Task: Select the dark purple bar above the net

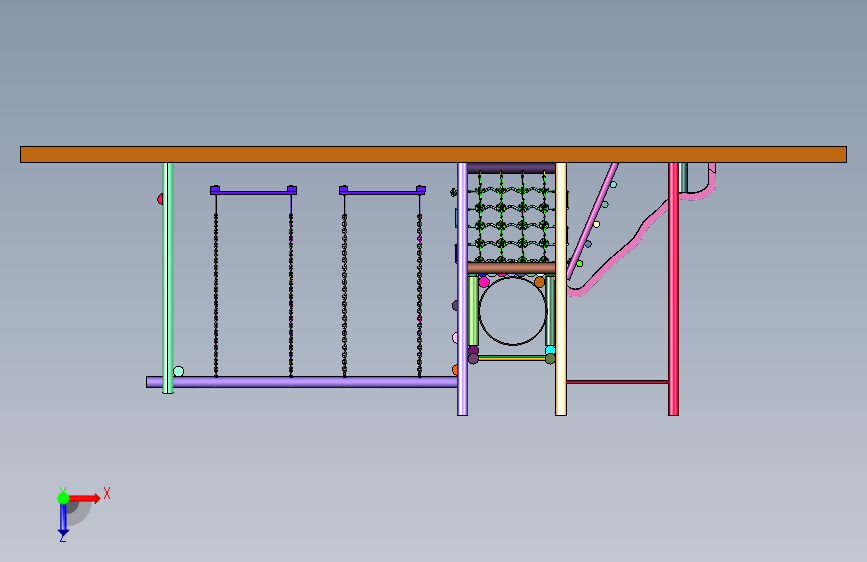Action: (511, 168)
